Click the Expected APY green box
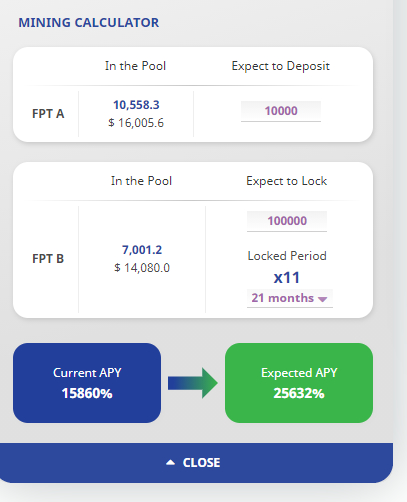 point(299,383)
